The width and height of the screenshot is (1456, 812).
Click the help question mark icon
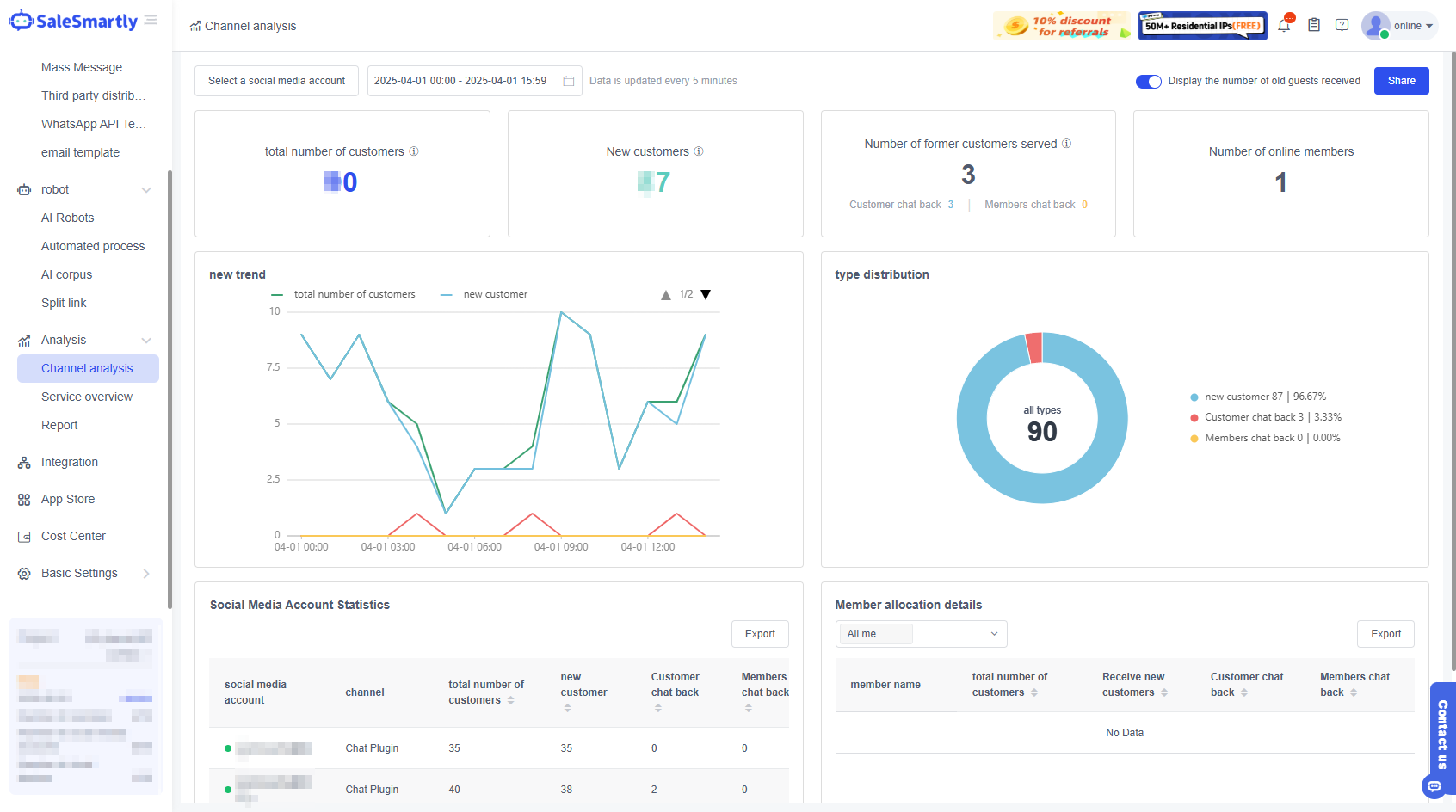coord(1342,26)
